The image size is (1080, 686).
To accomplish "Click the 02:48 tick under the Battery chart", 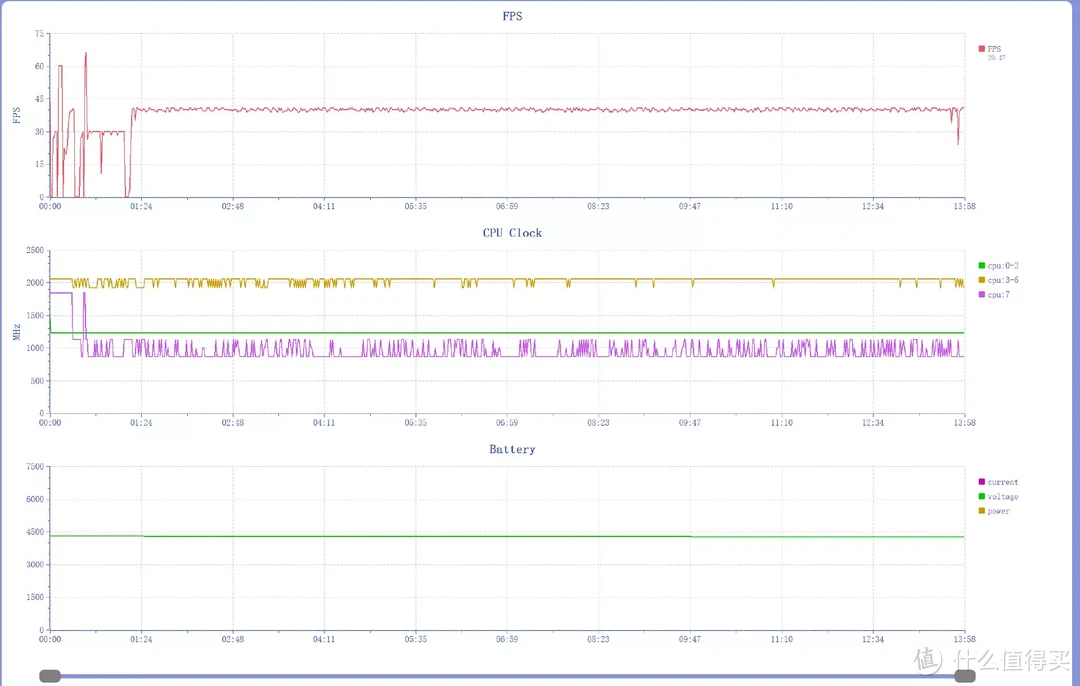I will click(x=233, y=639).
